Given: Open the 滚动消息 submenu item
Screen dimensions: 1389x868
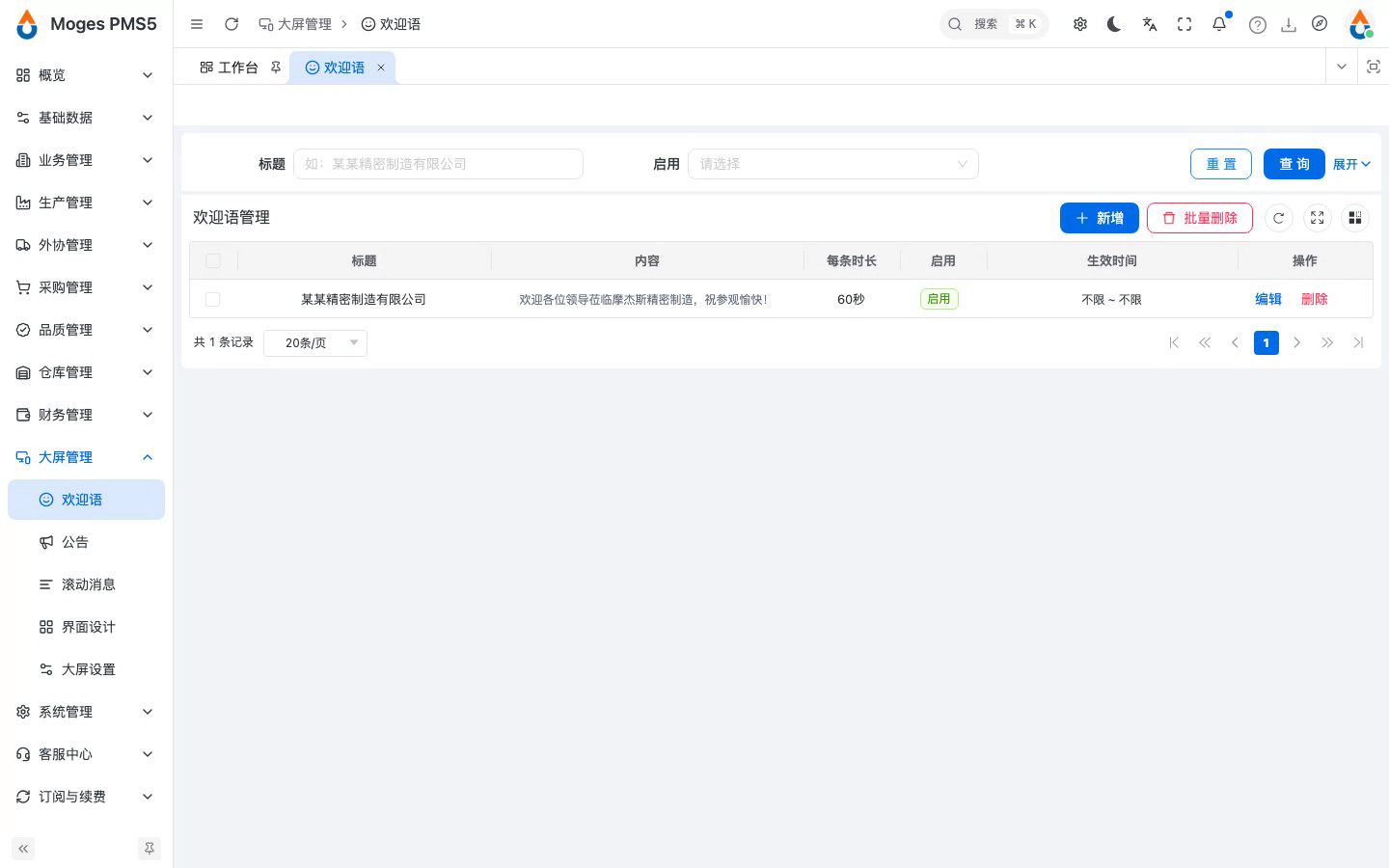Looking at the screenshot, I should point(86,584).
